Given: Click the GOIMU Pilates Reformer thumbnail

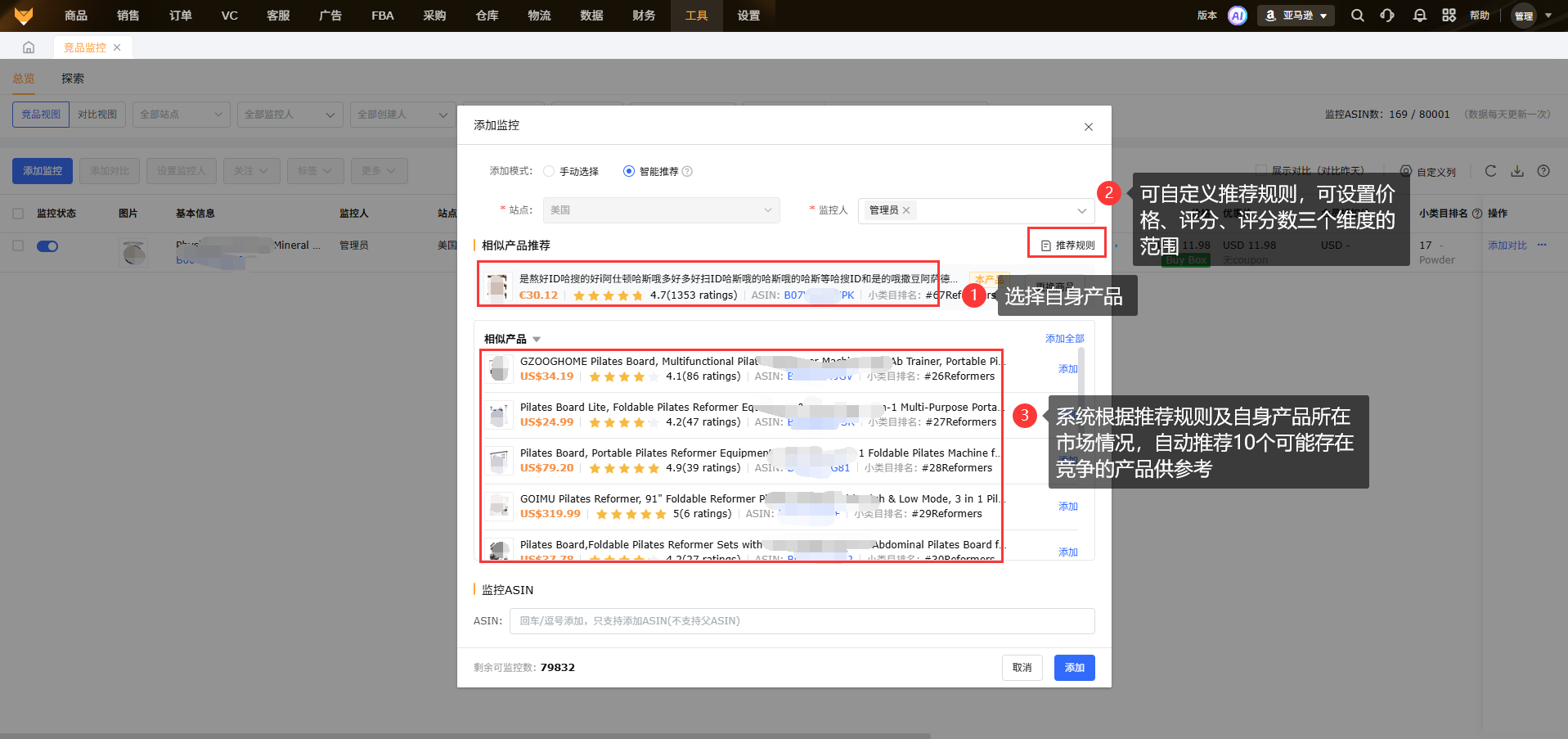Looking at the screenshot, I should [x=498, y=507].
